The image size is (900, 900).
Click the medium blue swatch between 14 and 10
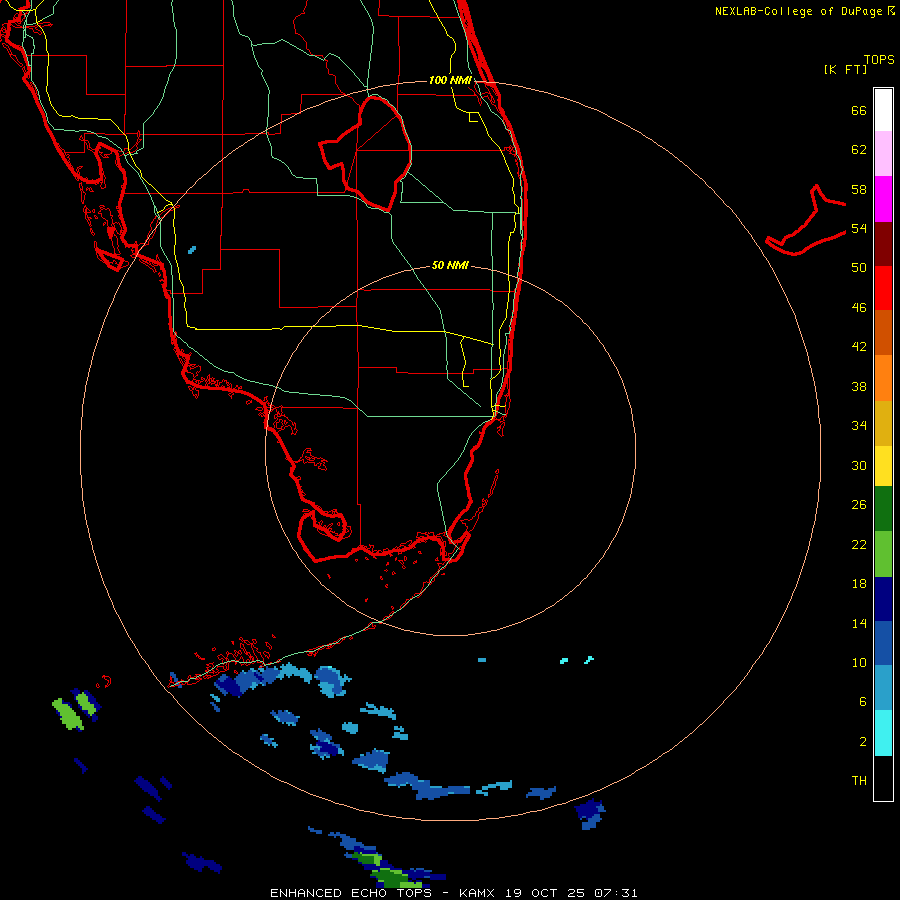point(883,643)
